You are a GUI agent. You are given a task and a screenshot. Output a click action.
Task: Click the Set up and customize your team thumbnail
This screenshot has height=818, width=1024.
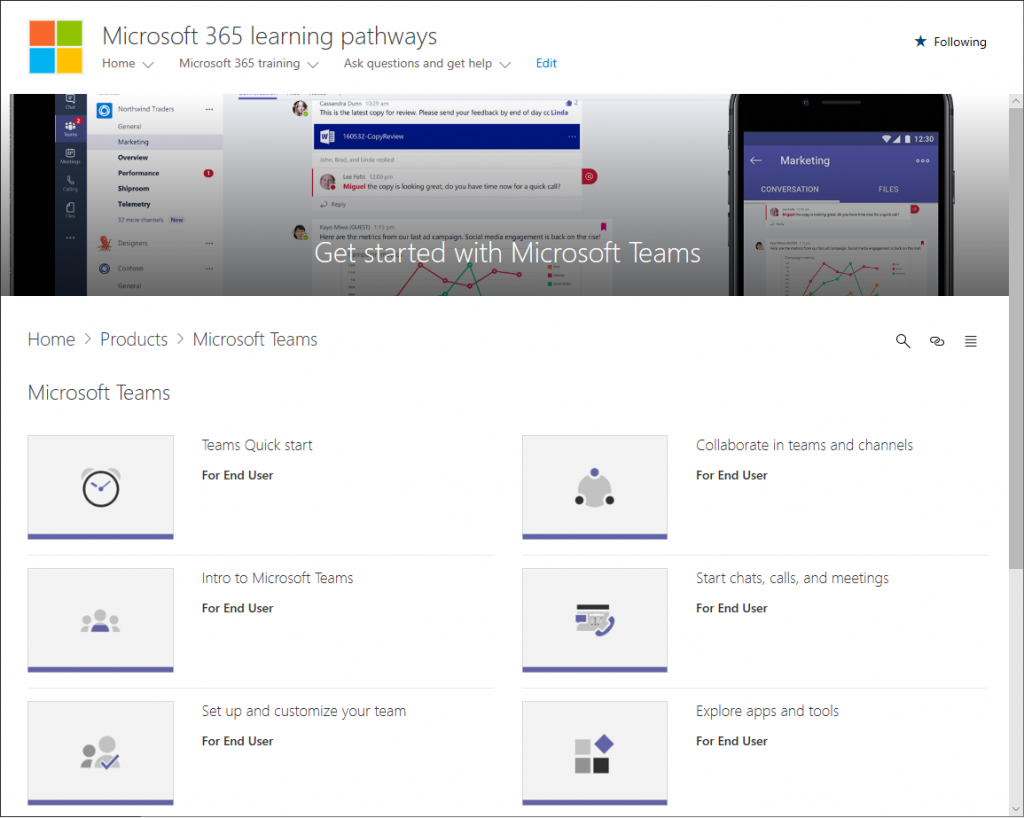pyautogui.click(x=101, y=753)
